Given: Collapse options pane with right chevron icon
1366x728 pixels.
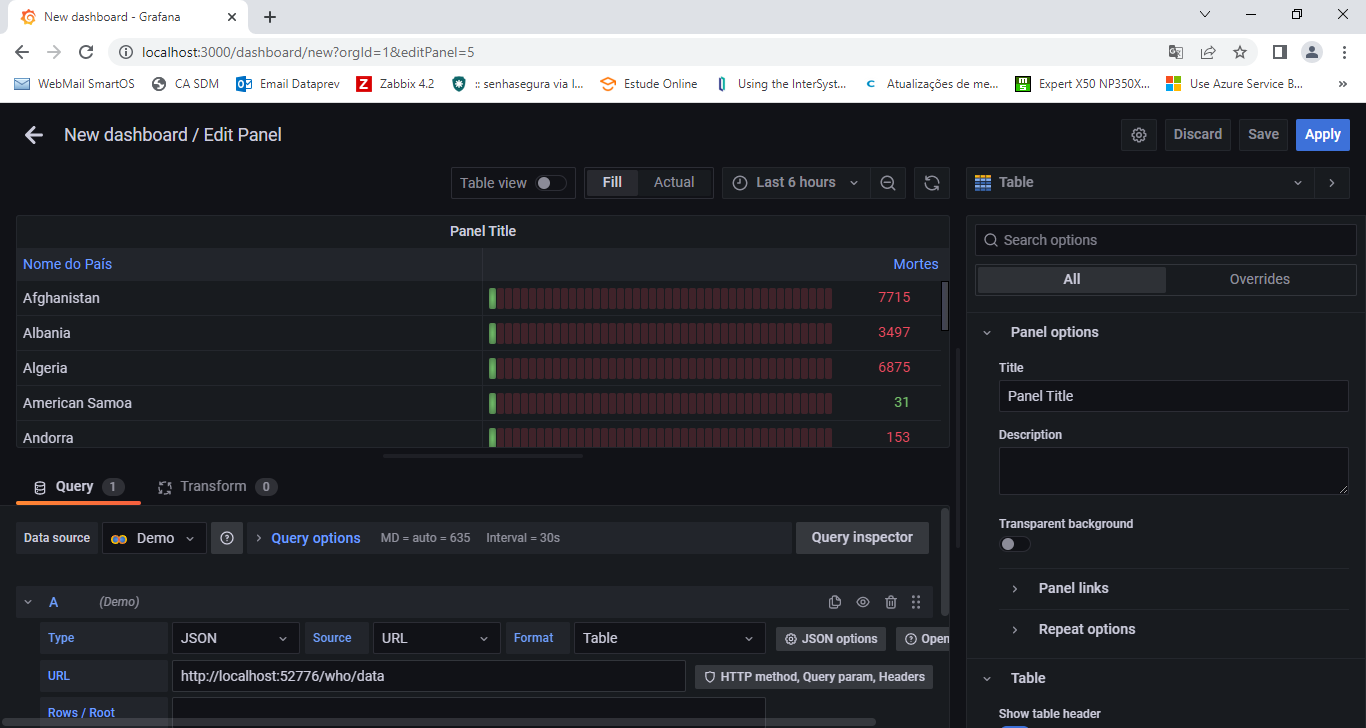Looking at the screenshot, I should [1331, 183].
